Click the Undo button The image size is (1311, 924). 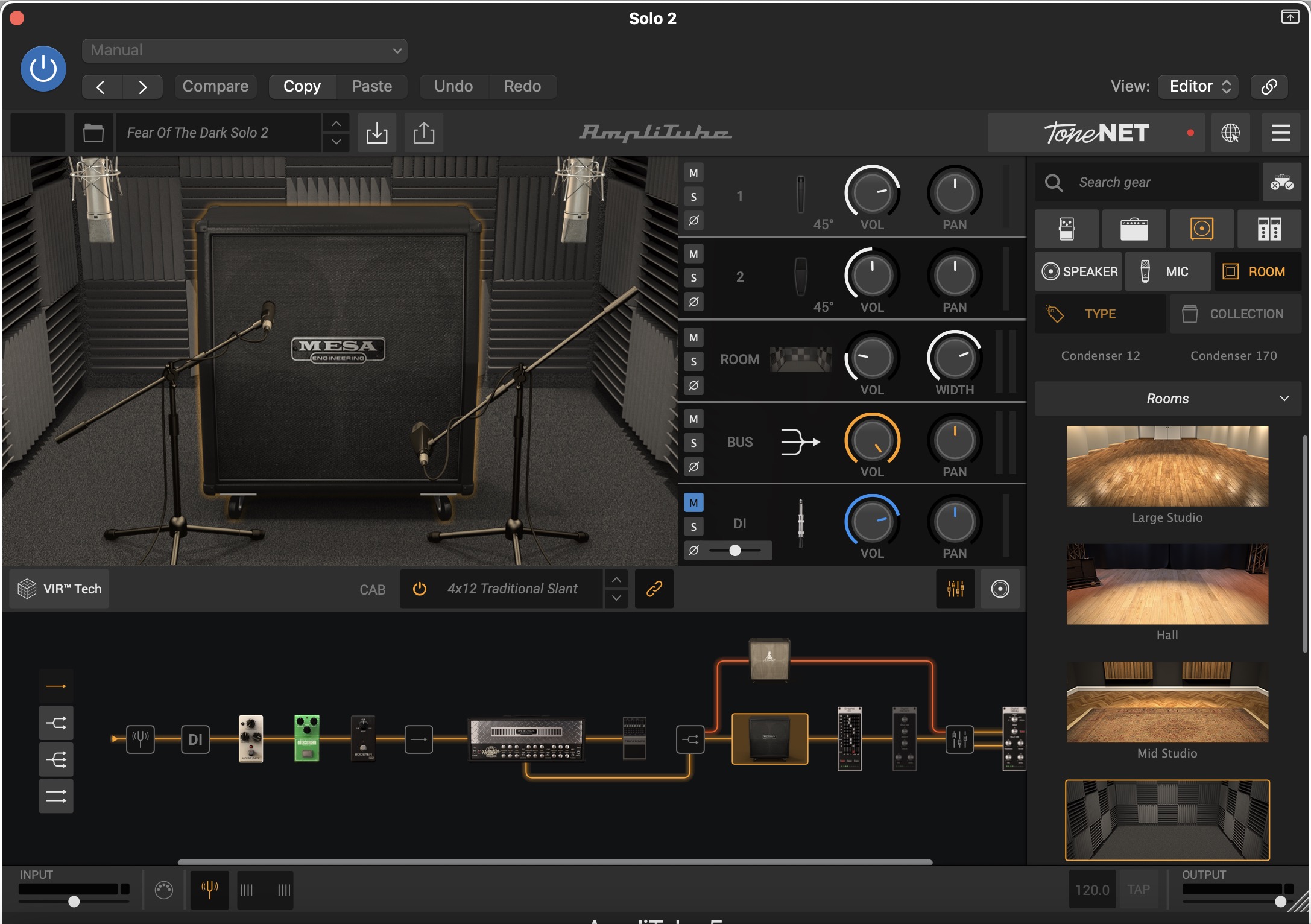453,86
